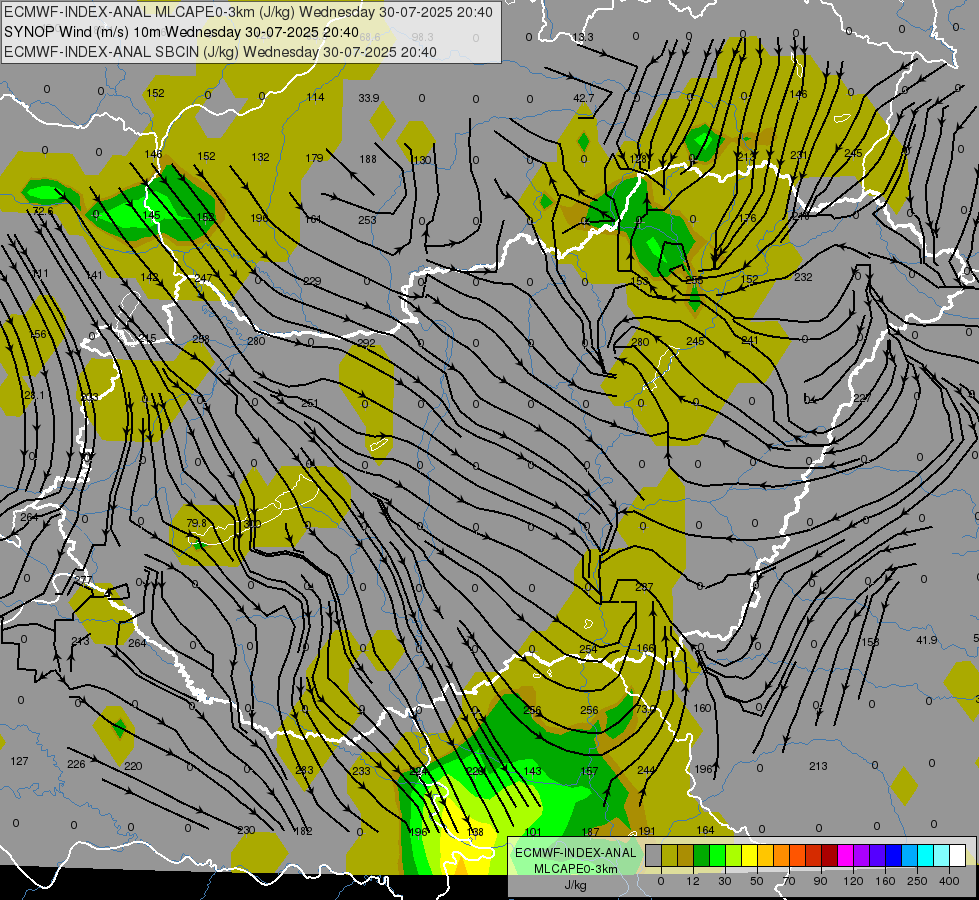Click the map value 253
The width and height of the screenshot is (979, 900).
pos(367,220)
